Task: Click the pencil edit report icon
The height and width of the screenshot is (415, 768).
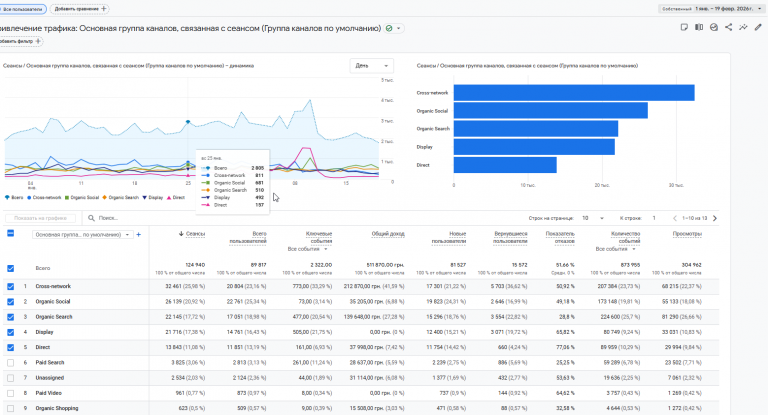Action: pyautogui.click(x=758, y=27)
